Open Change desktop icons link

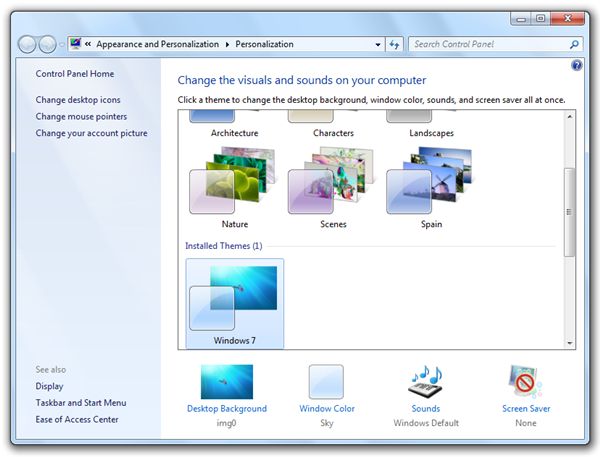(78, 100)
